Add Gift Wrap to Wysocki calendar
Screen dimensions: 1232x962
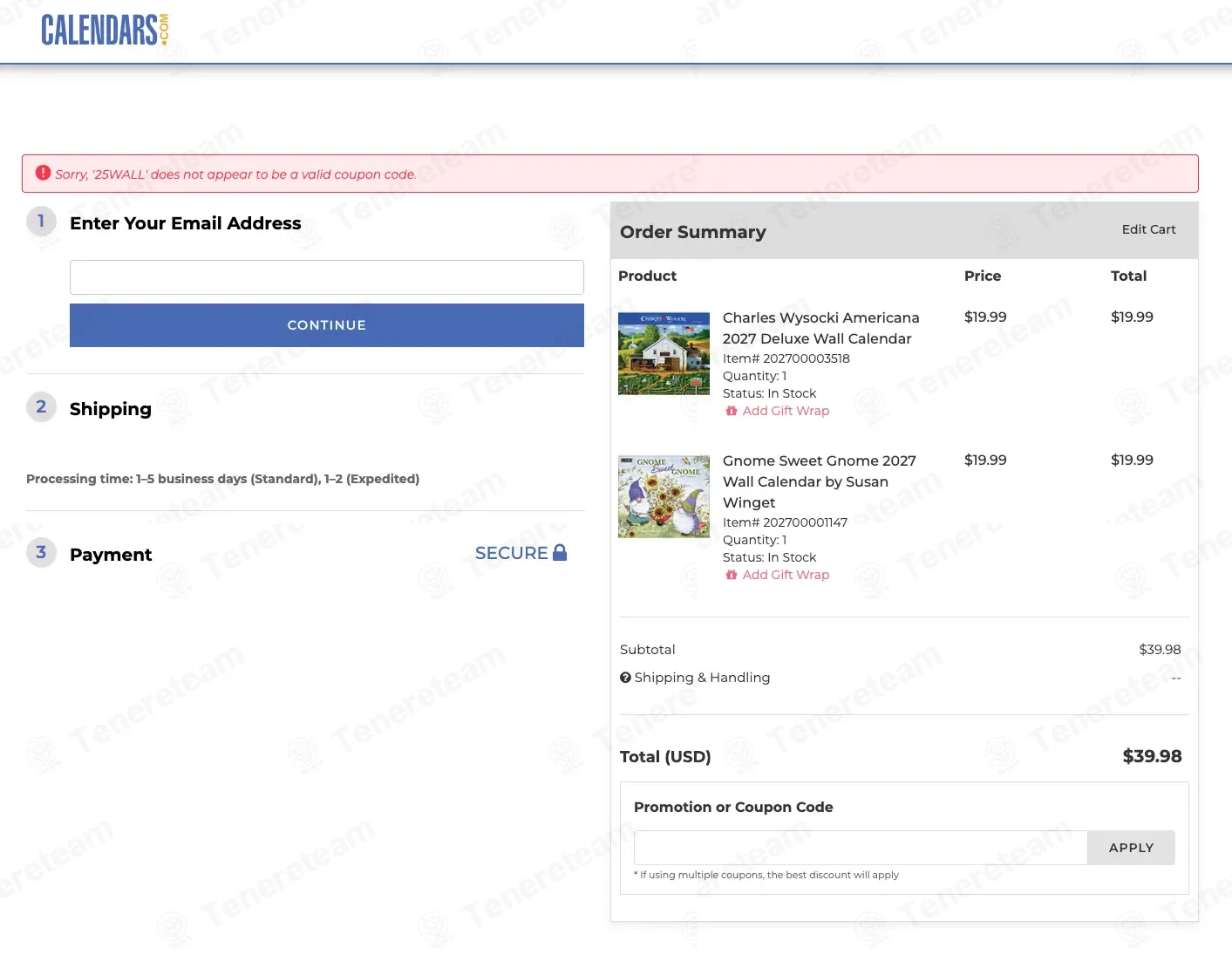(786, 411)
